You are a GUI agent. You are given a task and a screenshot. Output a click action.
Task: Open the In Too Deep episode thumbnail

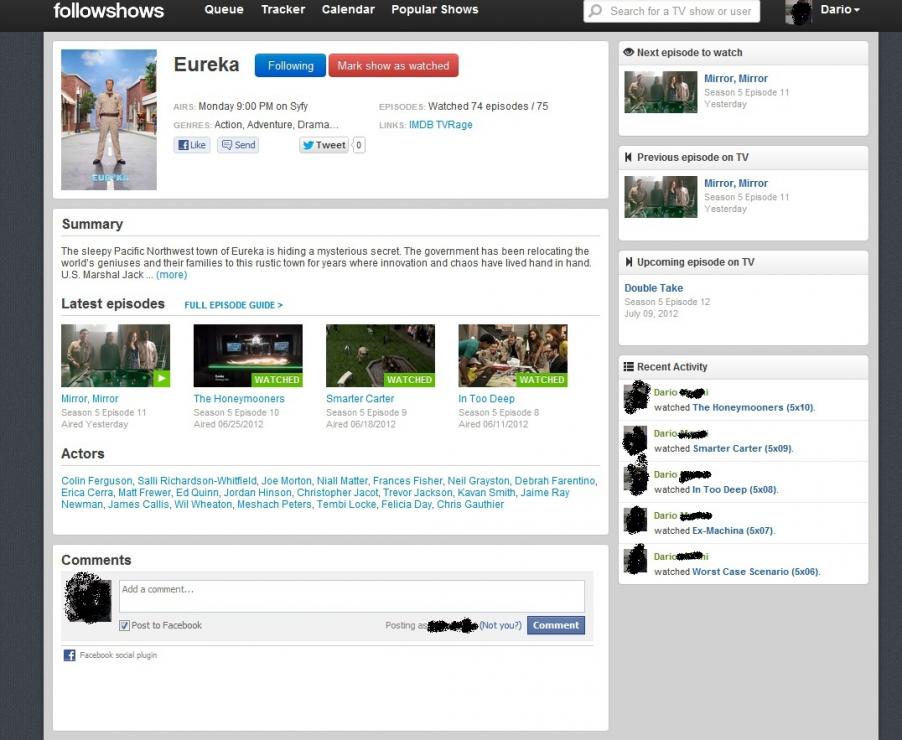513,356
